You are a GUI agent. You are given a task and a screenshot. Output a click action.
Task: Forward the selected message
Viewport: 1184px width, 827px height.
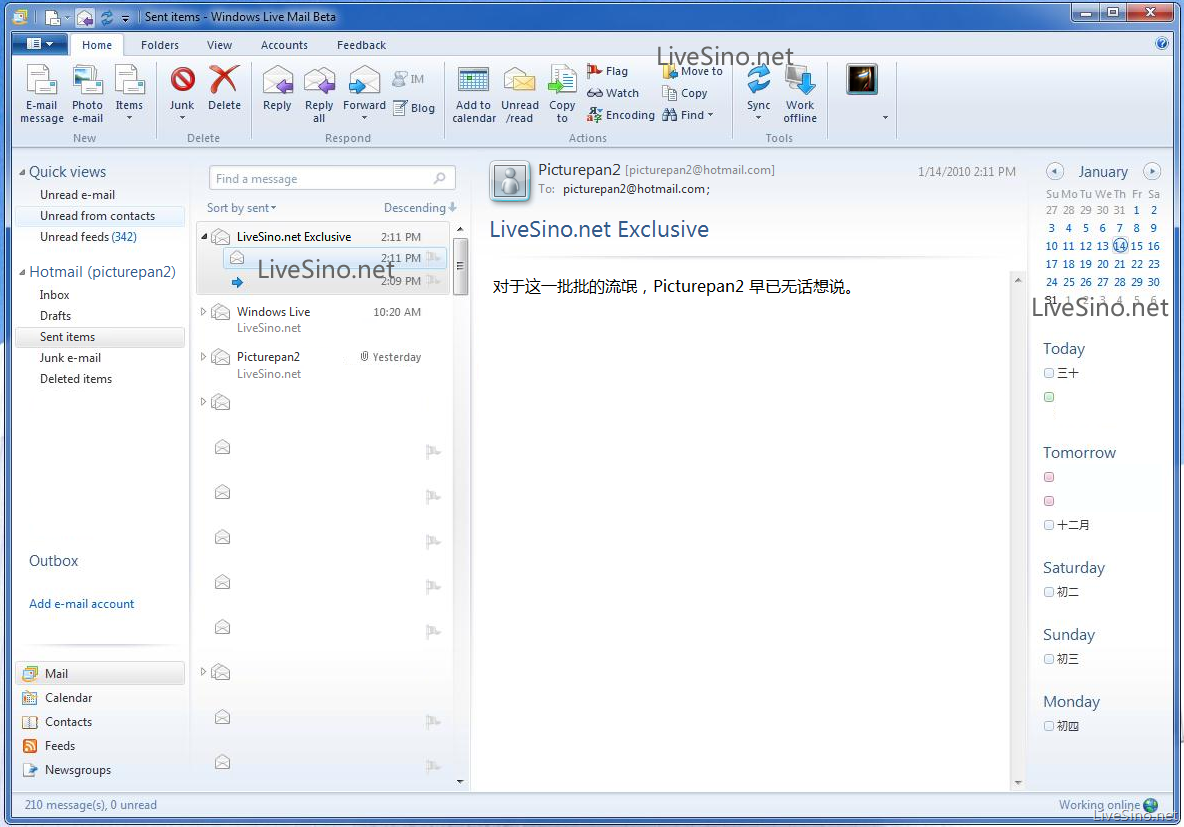(x=364, y=94)
